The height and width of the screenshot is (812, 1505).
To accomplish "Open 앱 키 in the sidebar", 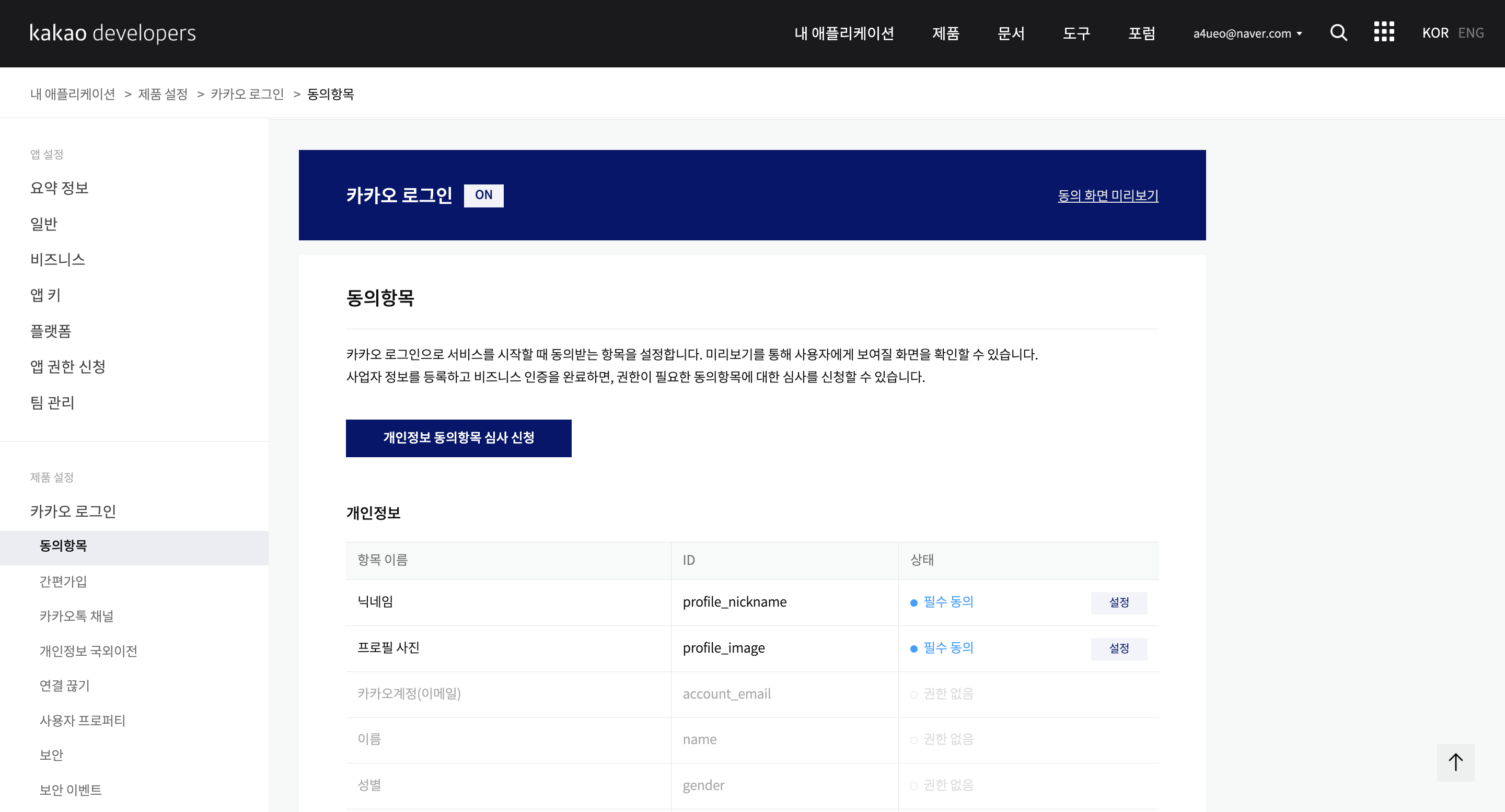I will tap(45, 295).
